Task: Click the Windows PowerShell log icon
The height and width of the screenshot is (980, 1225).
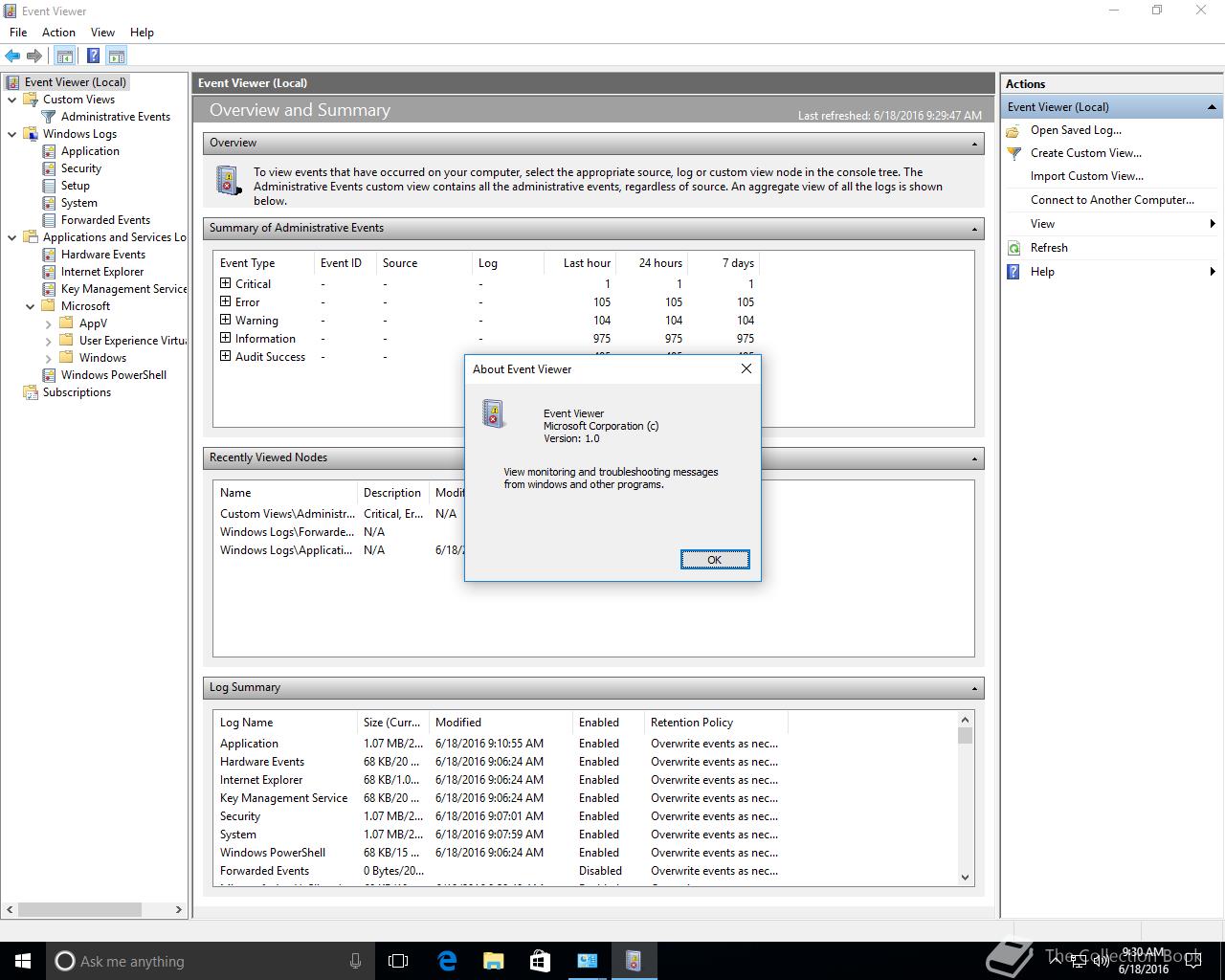Action: [49, 375]
